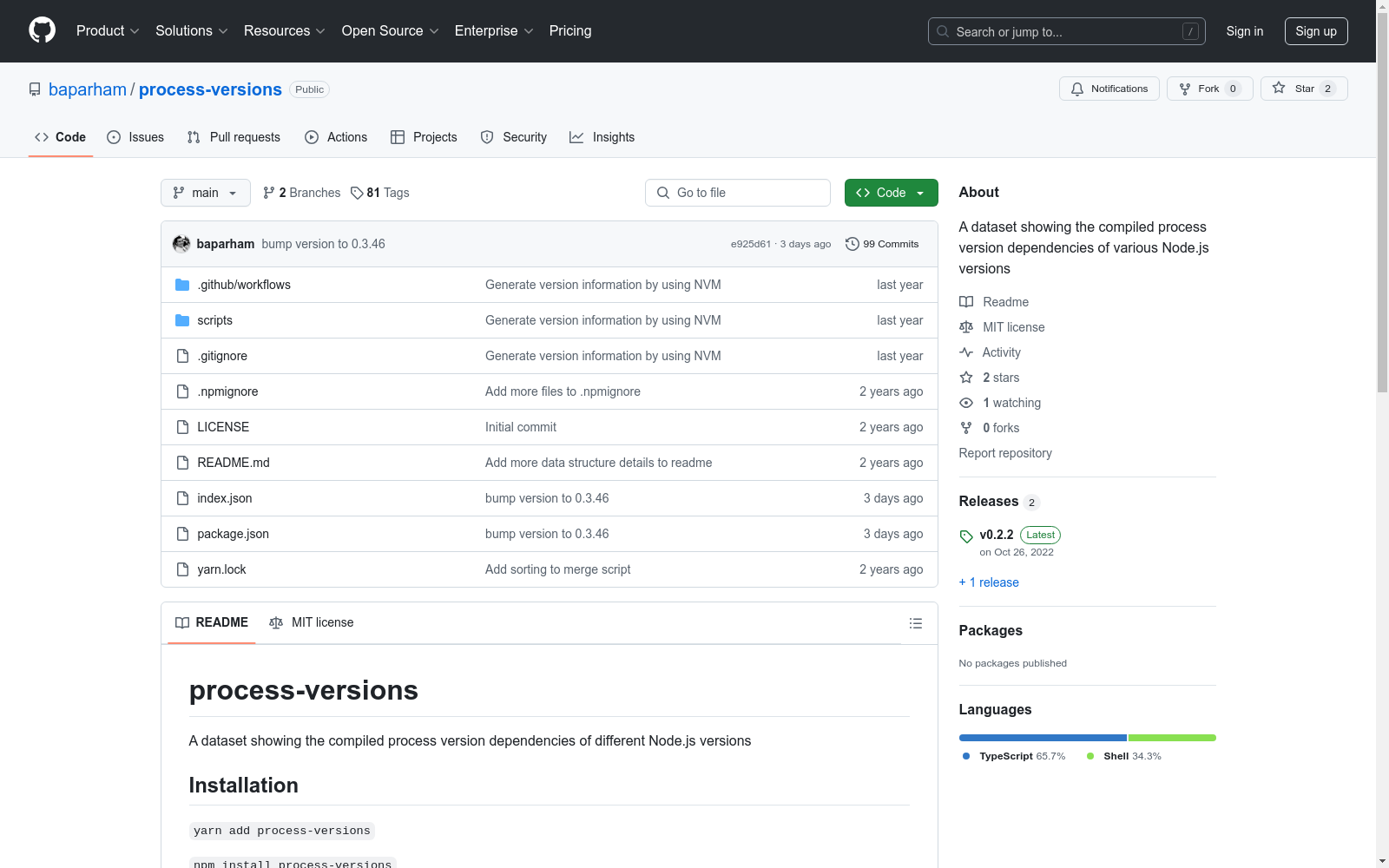Click the release tag icon beside v0.2.2
The width and height of the screenshot is (1389, 868).
coord(966,536)
